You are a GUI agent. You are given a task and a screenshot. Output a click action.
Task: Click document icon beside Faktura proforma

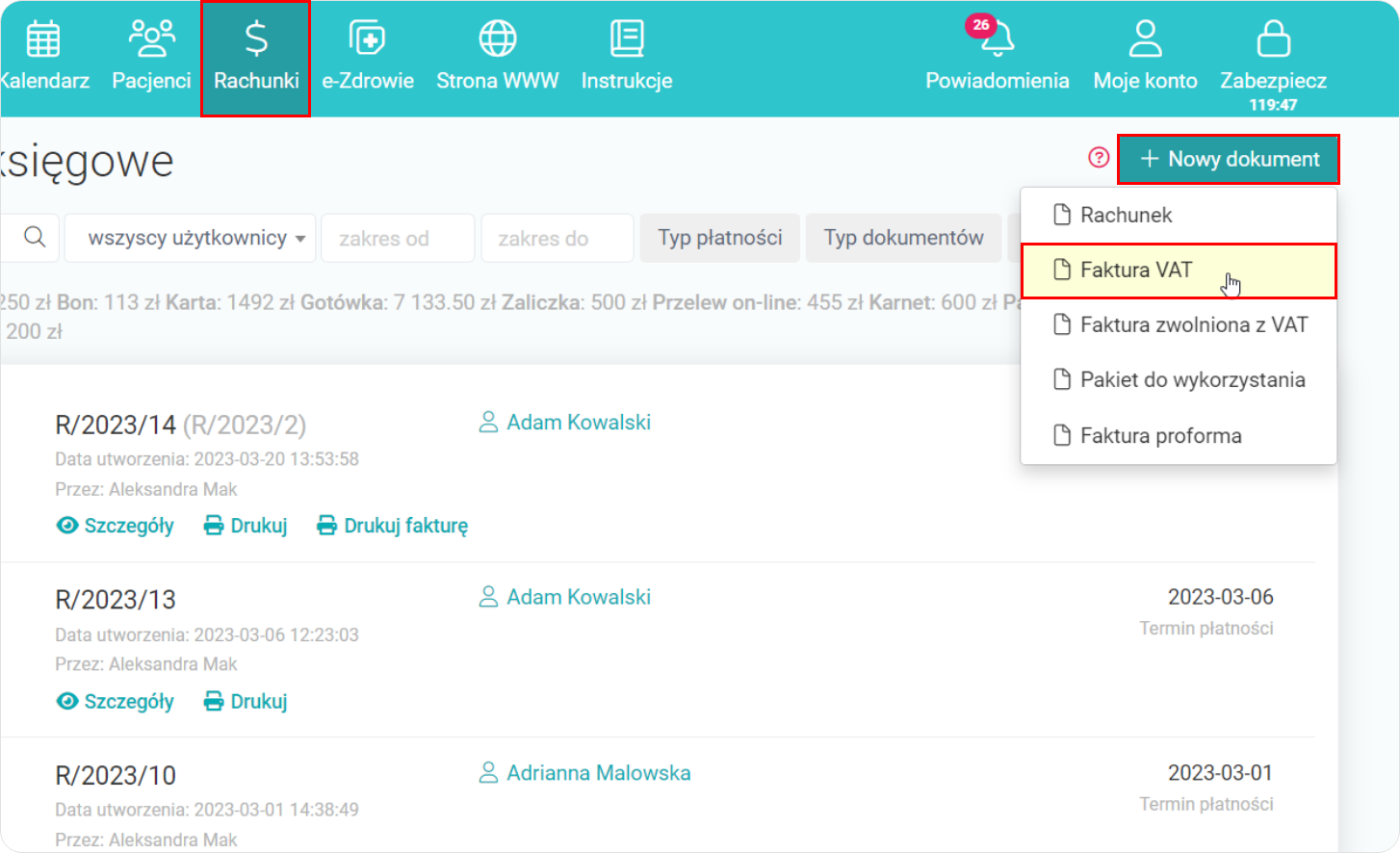tap(1062, 435)
